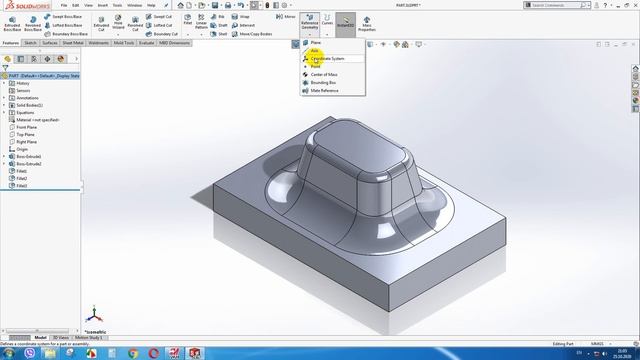Click the Undo icon in top toolbar
640x360 pixels.
click(x=240, y=5)
